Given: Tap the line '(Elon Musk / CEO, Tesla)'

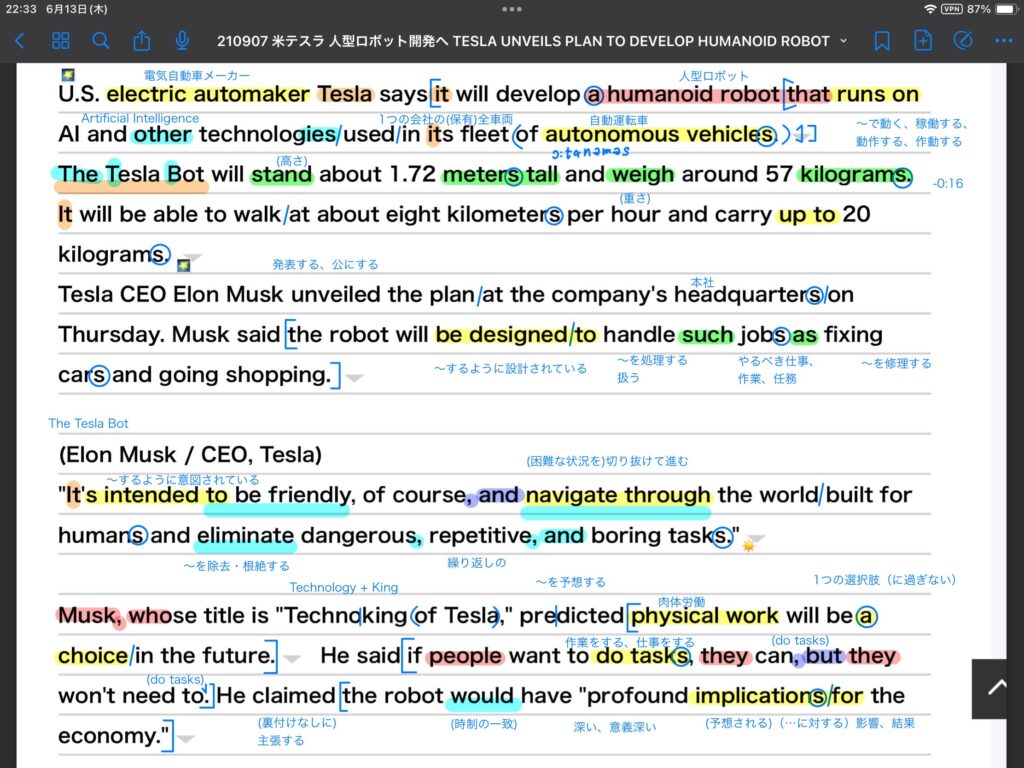Looking at the screenshot, I should (x=190, y=455).
